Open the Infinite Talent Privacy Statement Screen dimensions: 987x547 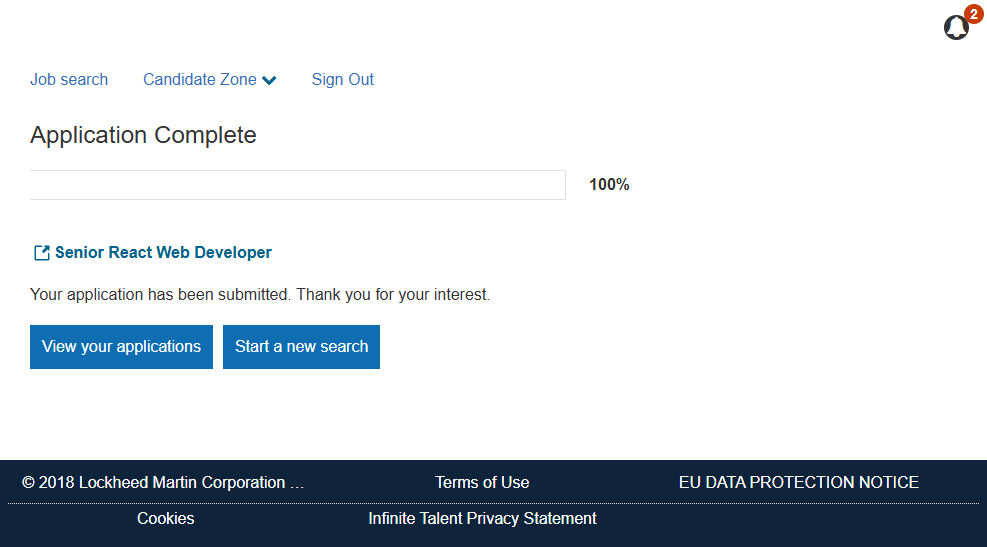click(x=482, y=518)
